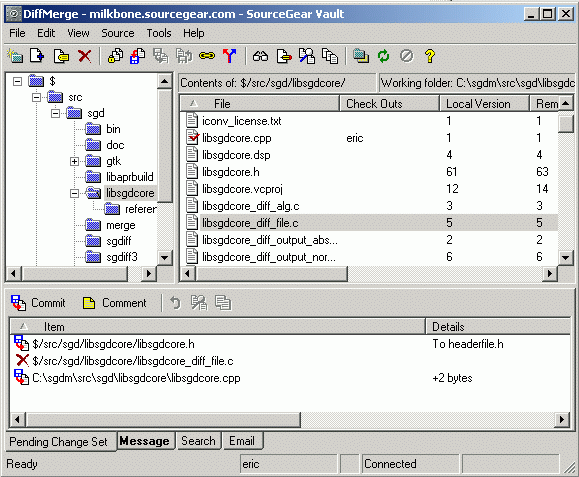Switch to the Search tab
579x477 pixels.
coord(199,441)
